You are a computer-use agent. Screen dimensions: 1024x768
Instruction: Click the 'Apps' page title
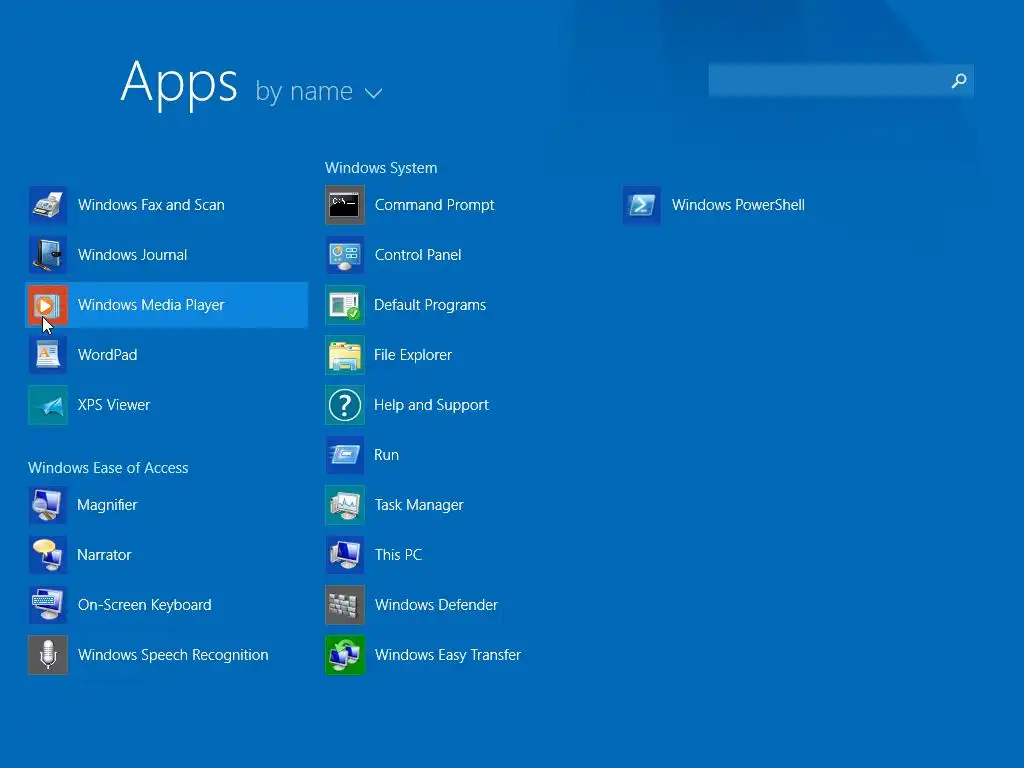[x=179, y=83]
